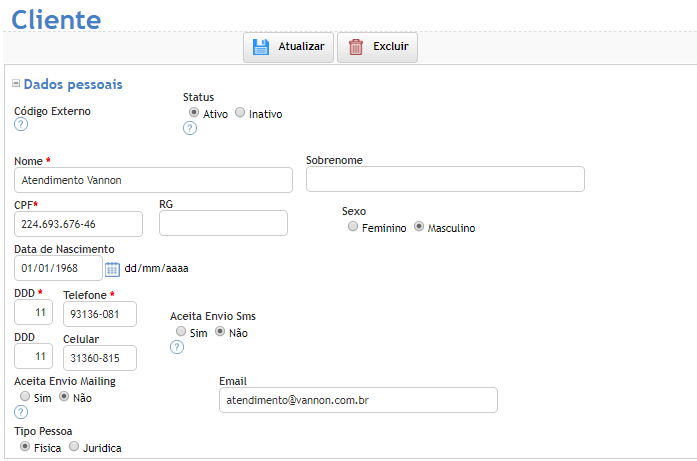The image size is (697, 461).
Task: Click the Atualizar save button
Action: (x=288, y=47)
